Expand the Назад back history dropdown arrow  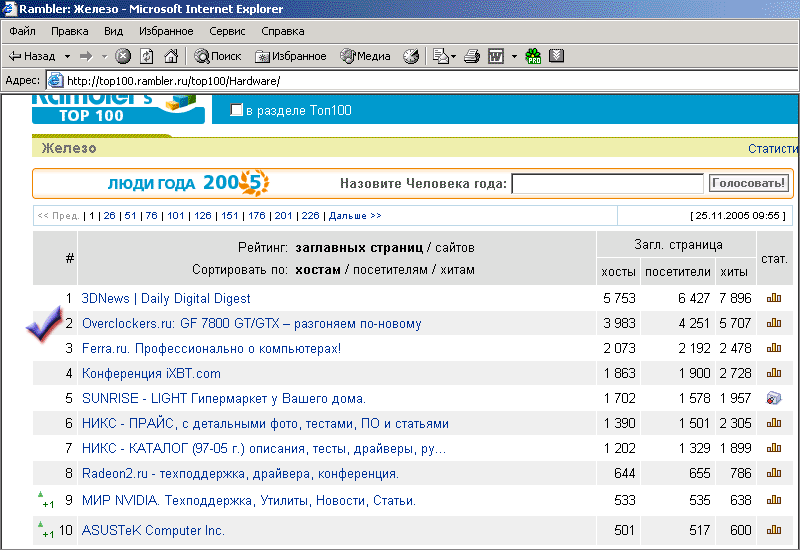point(67,57)
